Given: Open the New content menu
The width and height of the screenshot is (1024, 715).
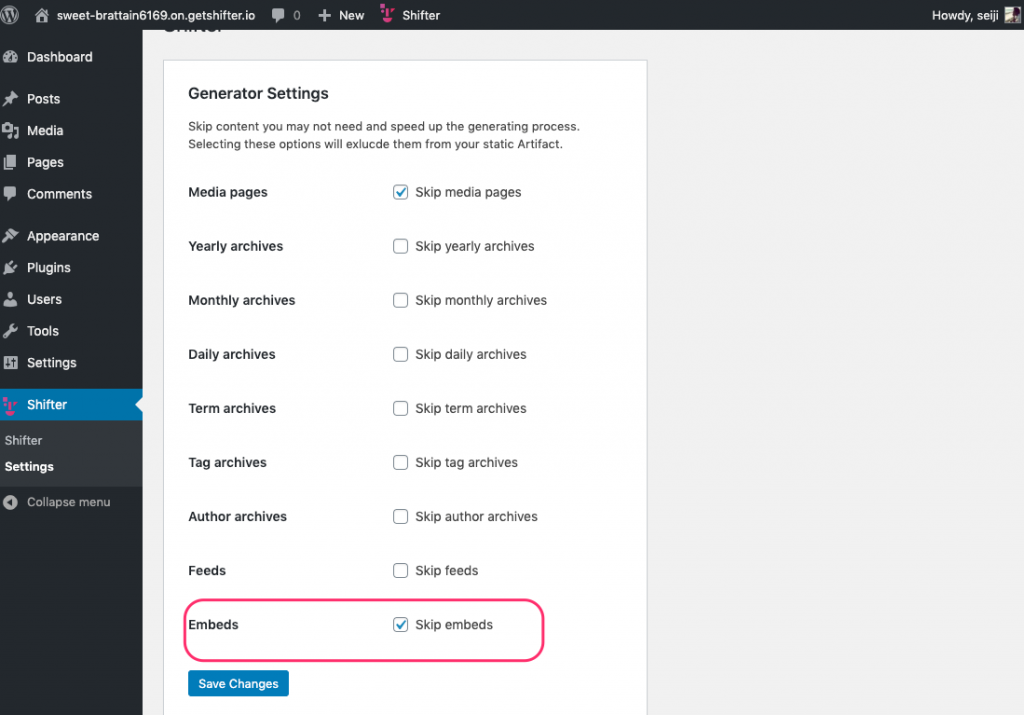Looking at the screenshot, I should tap(341, 15).
